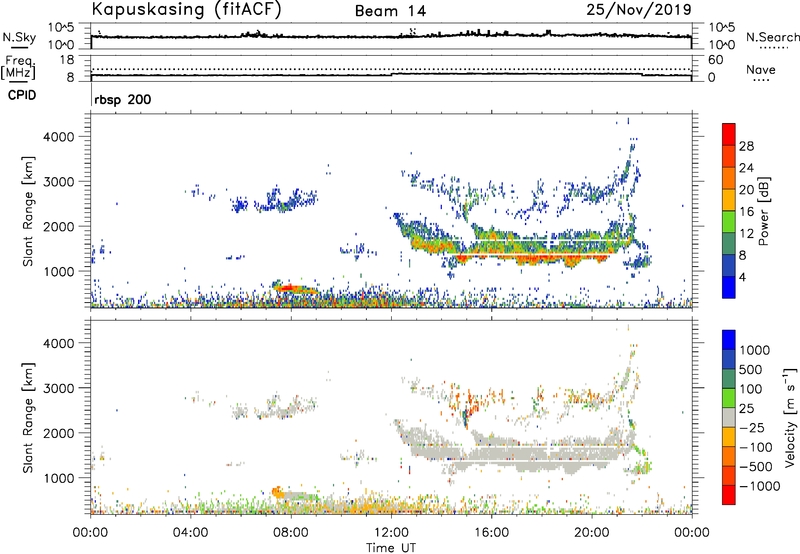Select the 16:00 time axis tick label

coord(491,533)
